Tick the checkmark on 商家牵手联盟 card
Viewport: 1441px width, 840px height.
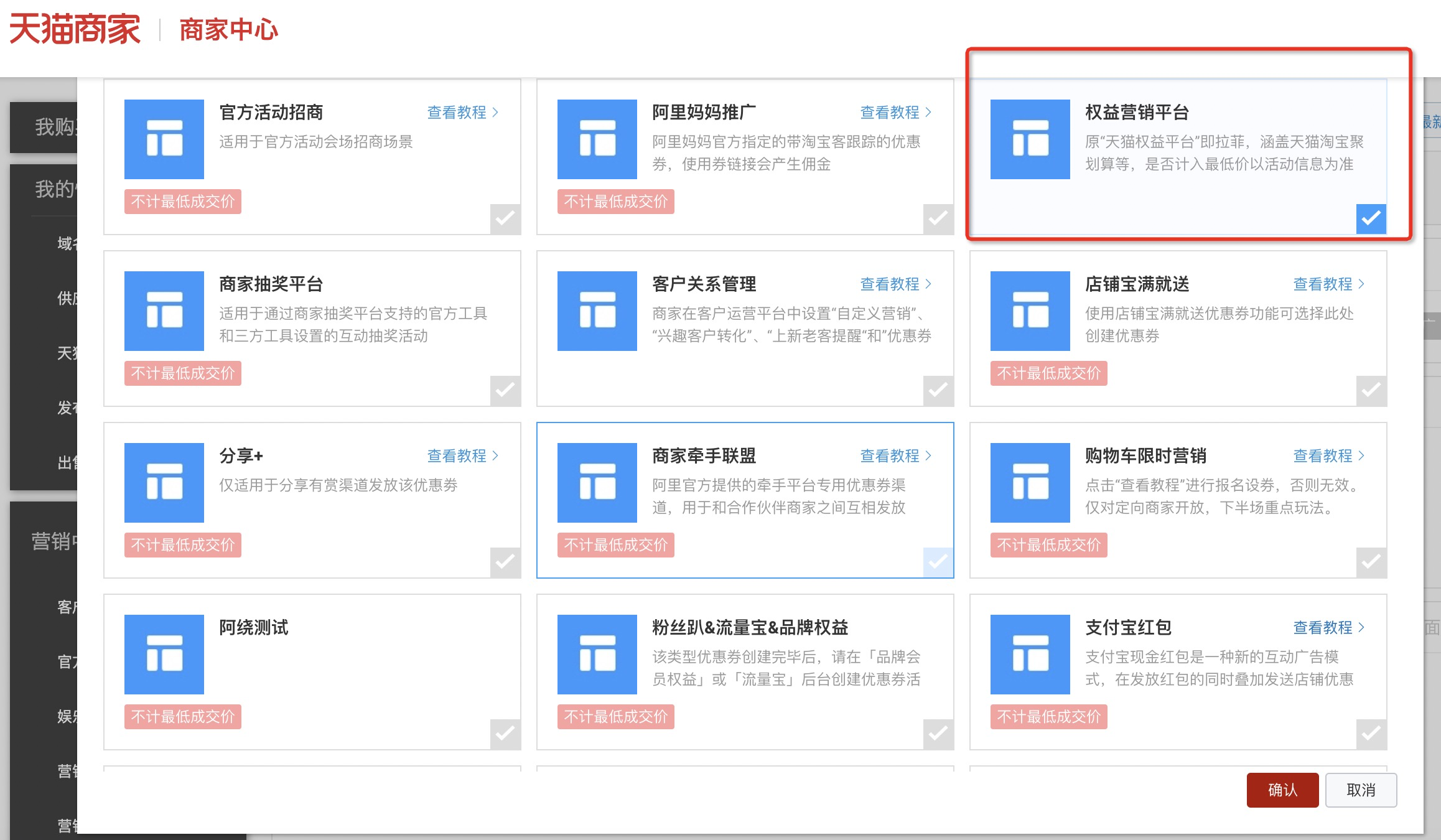(938, 562)
